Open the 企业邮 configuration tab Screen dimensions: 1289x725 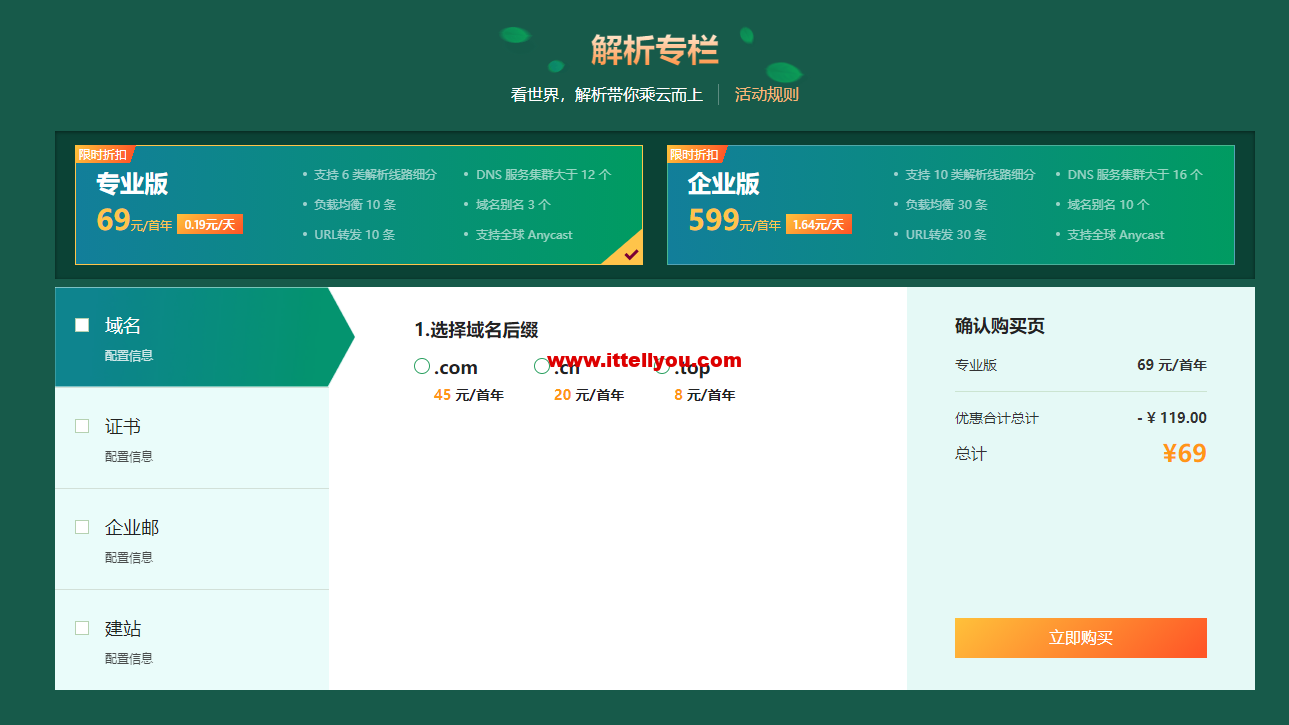click(192, 539)
